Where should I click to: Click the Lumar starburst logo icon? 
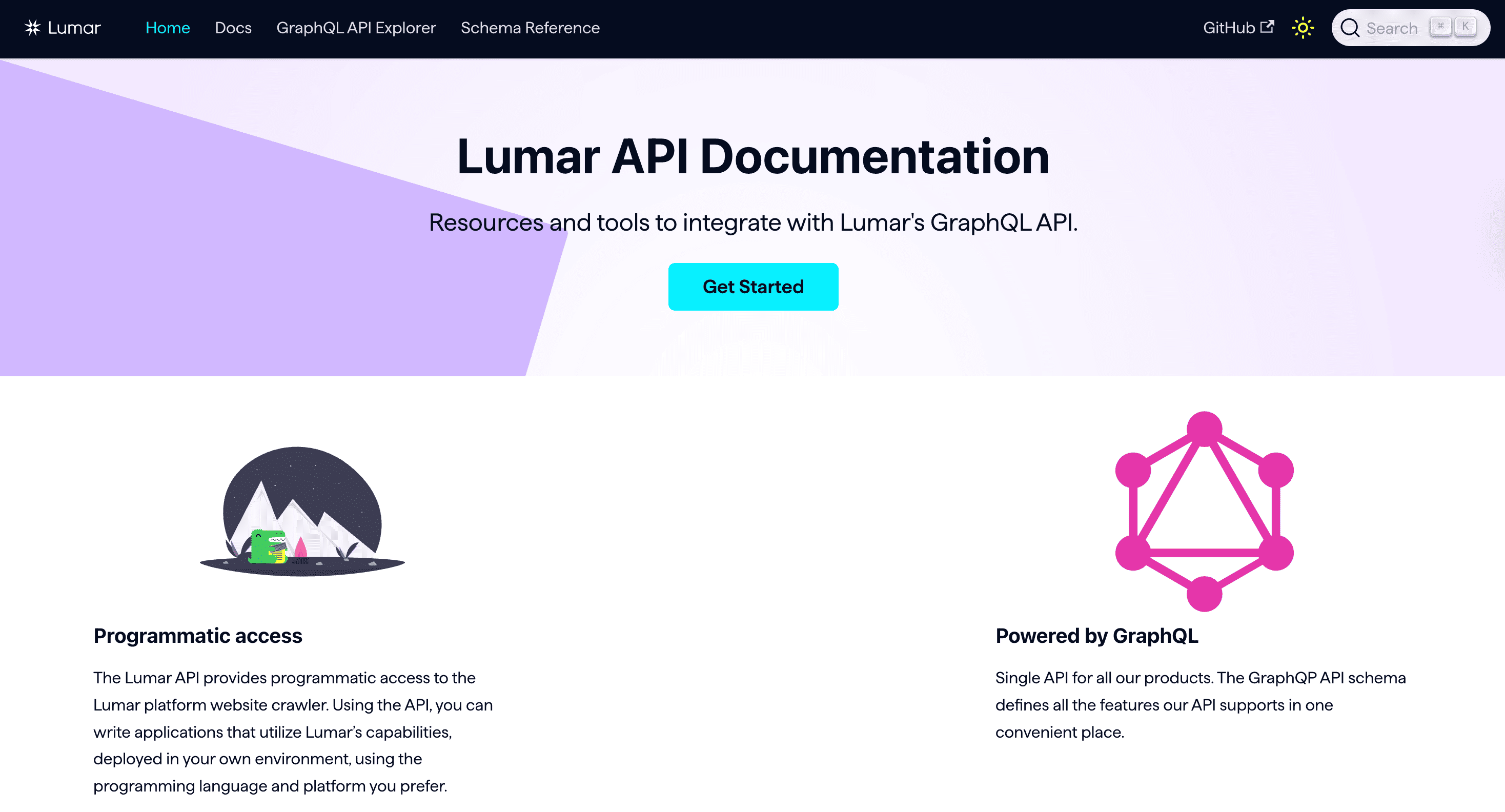point(32,28)
